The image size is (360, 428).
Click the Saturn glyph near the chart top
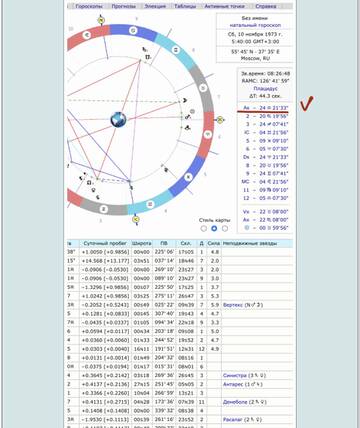(x=145, y=49)
